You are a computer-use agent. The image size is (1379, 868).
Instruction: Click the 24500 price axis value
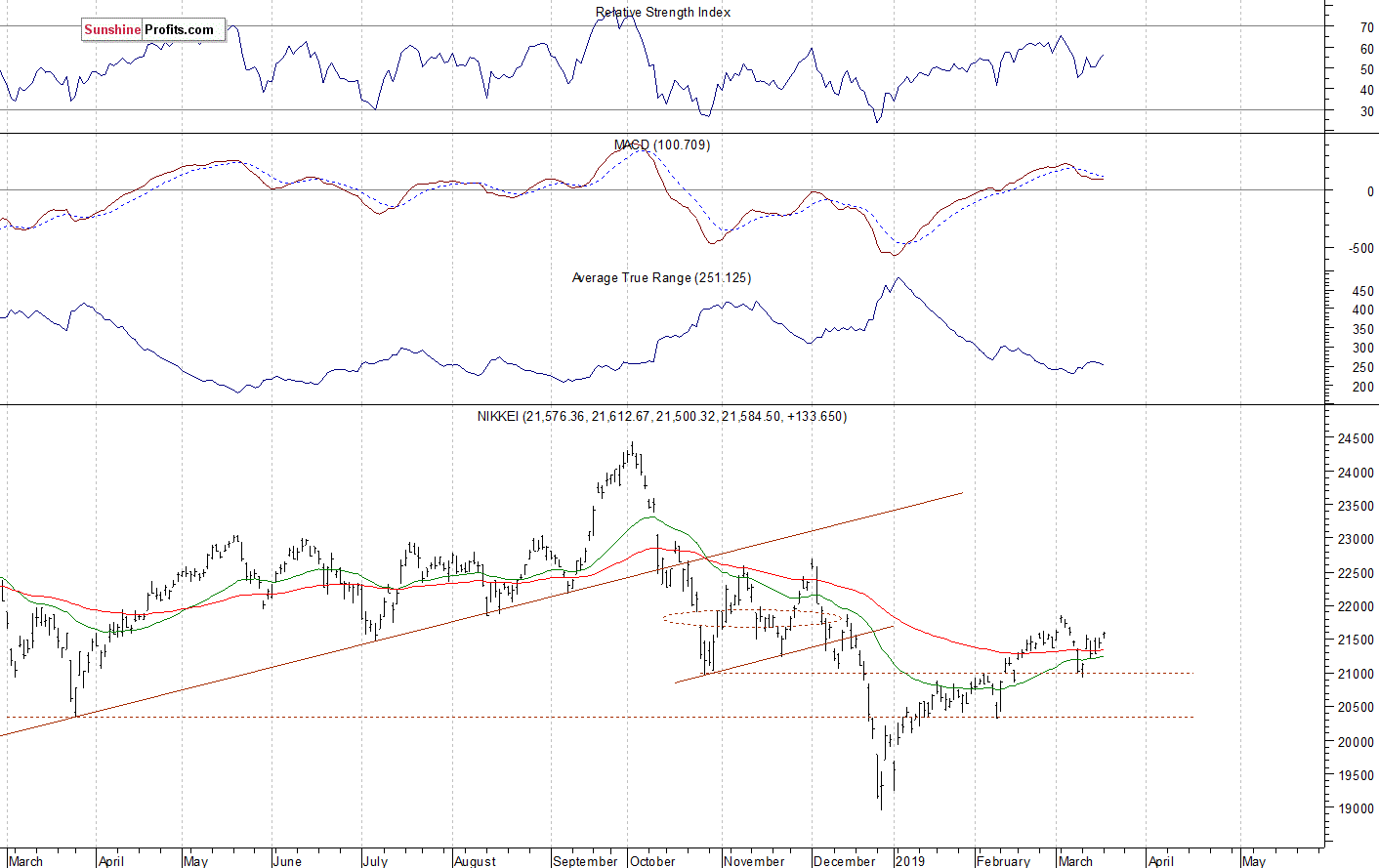click(1356, 439)
